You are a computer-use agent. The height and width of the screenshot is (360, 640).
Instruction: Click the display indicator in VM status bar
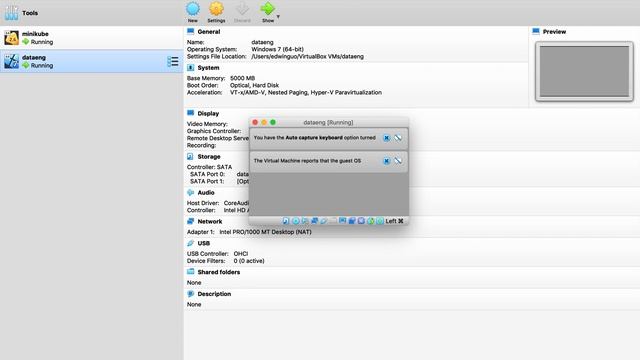coord(342,221)
